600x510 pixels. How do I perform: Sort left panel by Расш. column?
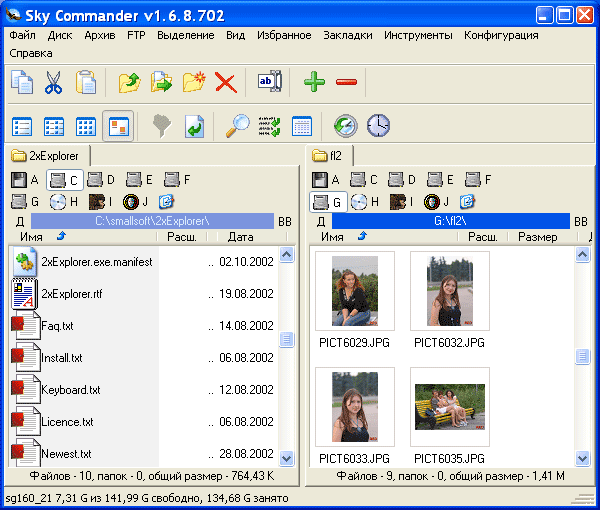pyautogui.click(x=182, y=237)
